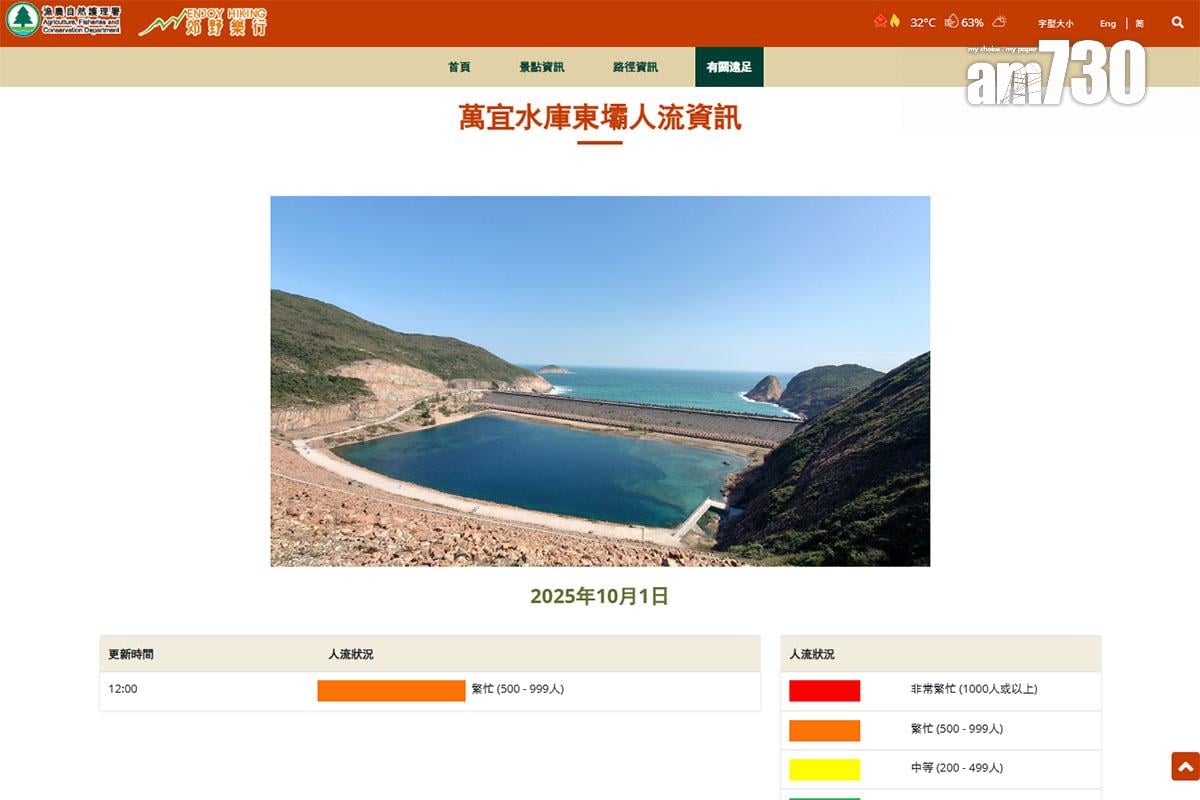Viewport: 1200px width, 800px height.
Task: Open the Enjoy Hiking 郊野樂行 logo
Action: click(203, 22)
